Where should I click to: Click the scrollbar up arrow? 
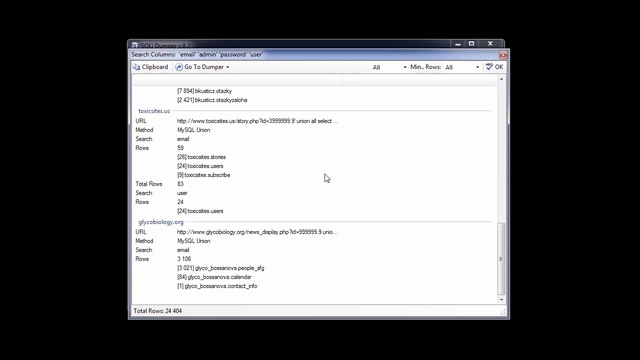coord(501,79)
